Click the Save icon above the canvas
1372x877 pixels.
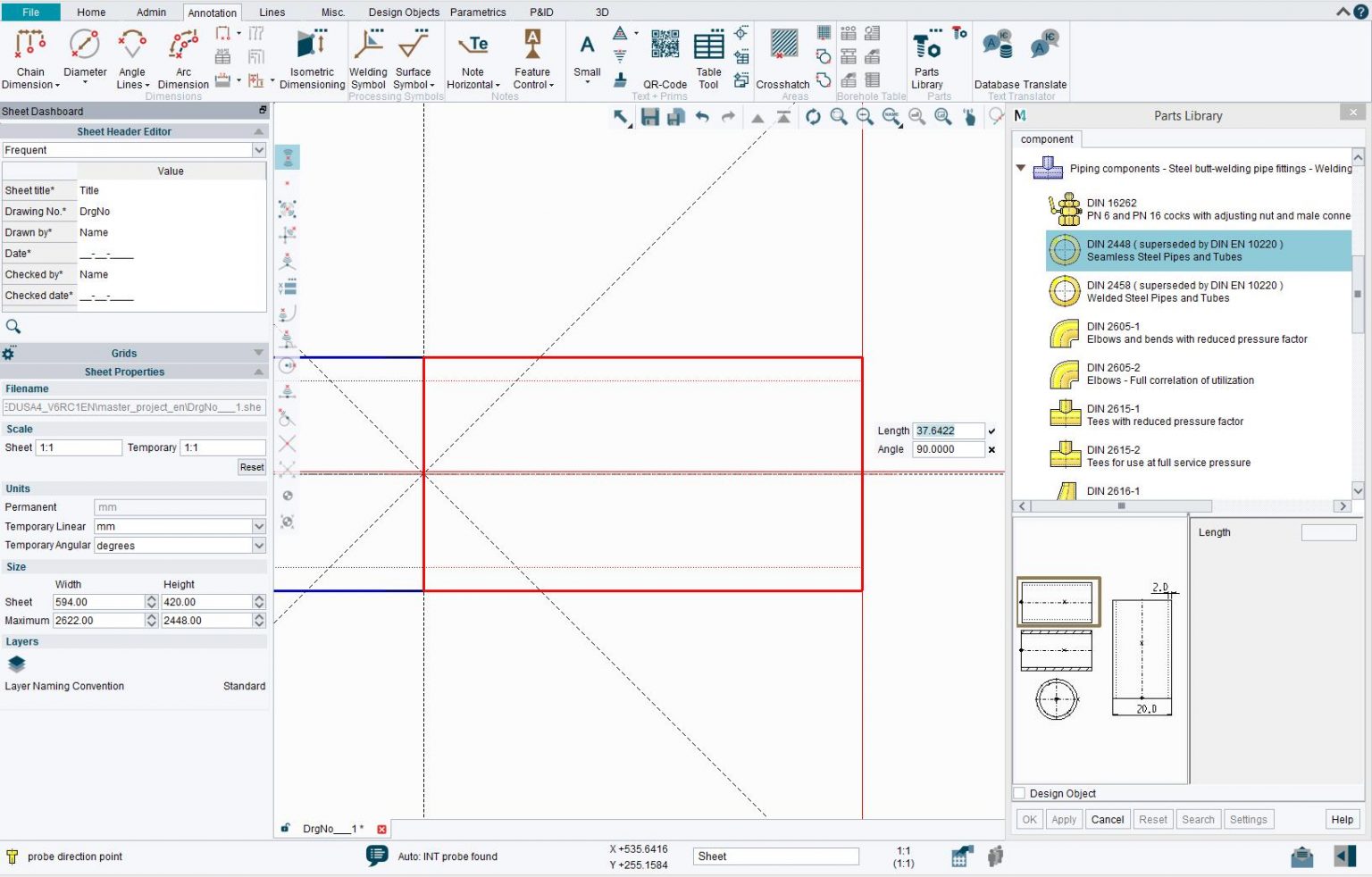pyautogui.click(x=650, y=117)
